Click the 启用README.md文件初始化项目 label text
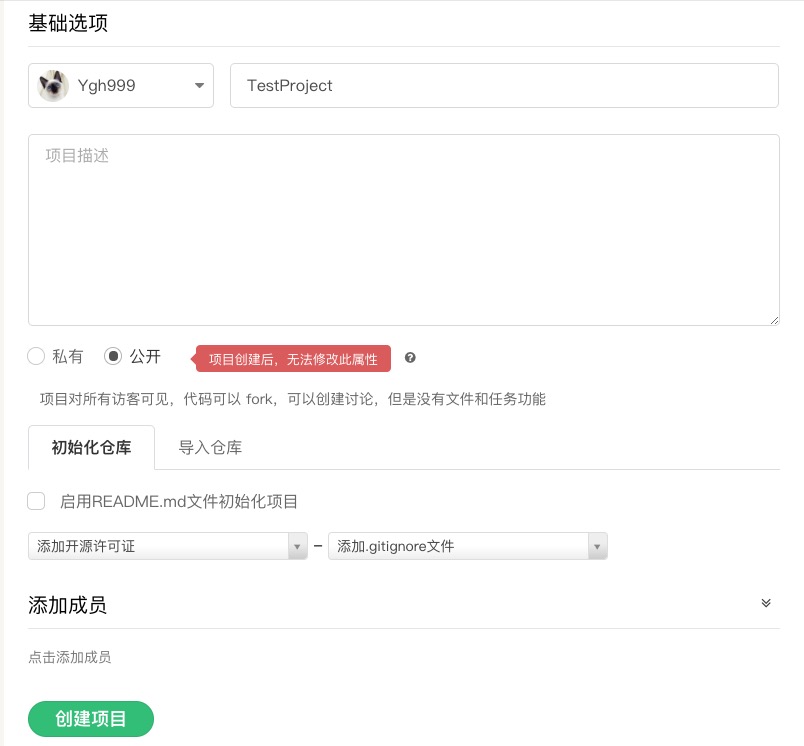Viewport: 804px width, 746px height. click(179, 501)
